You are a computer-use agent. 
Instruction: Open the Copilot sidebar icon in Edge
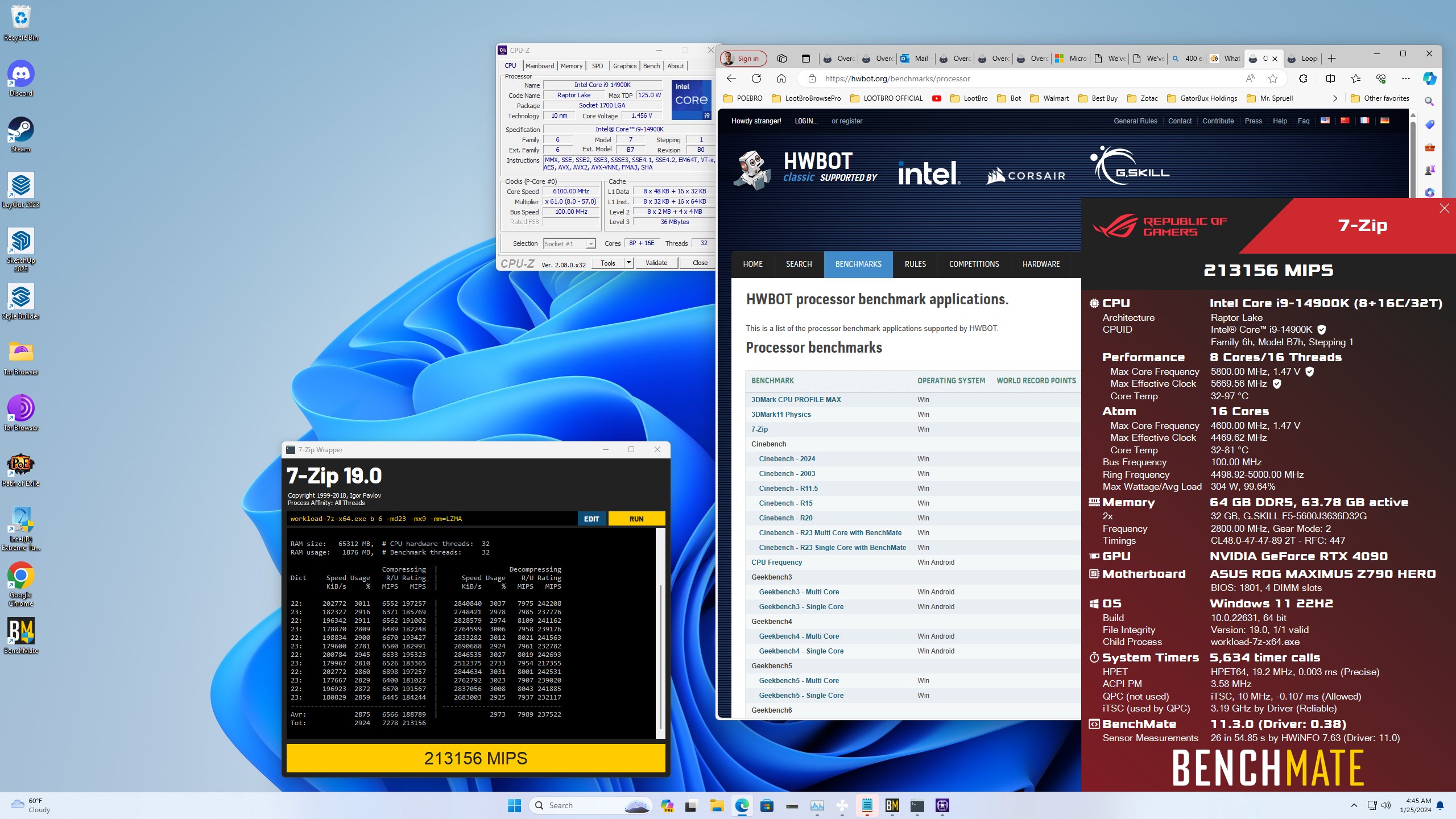click(1429, 78)
